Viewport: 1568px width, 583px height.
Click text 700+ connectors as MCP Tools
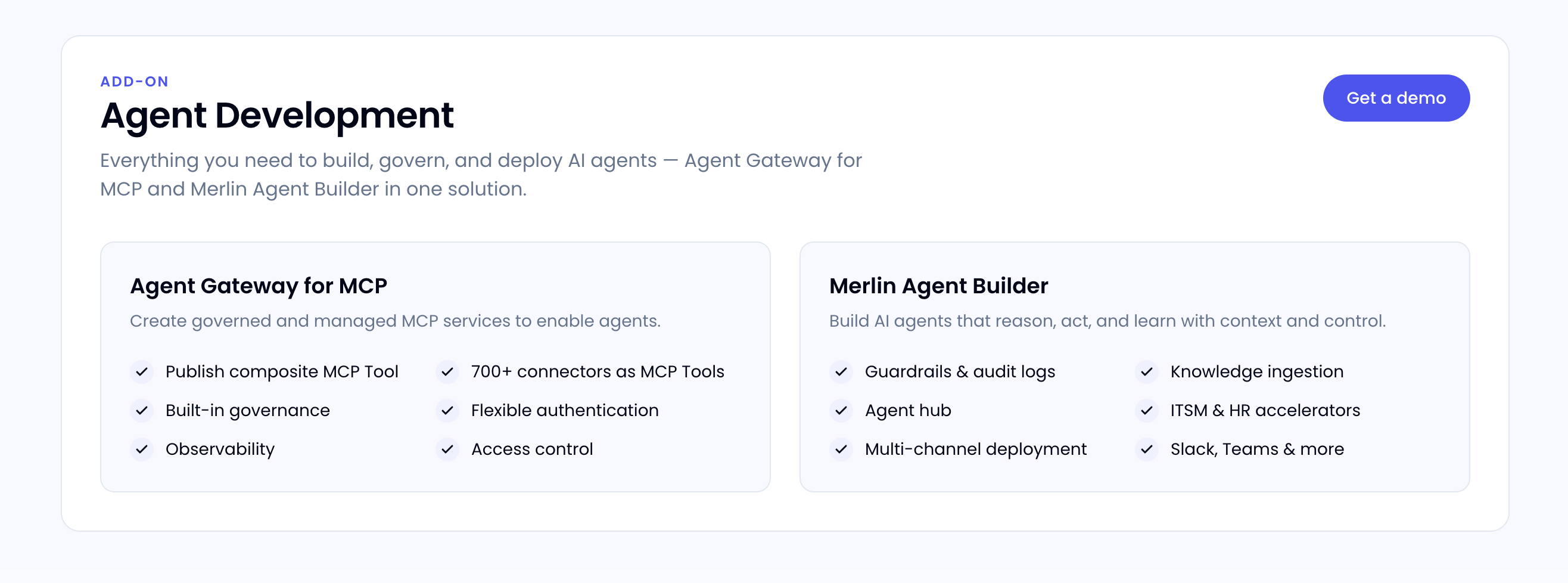[x=598, y=371]
